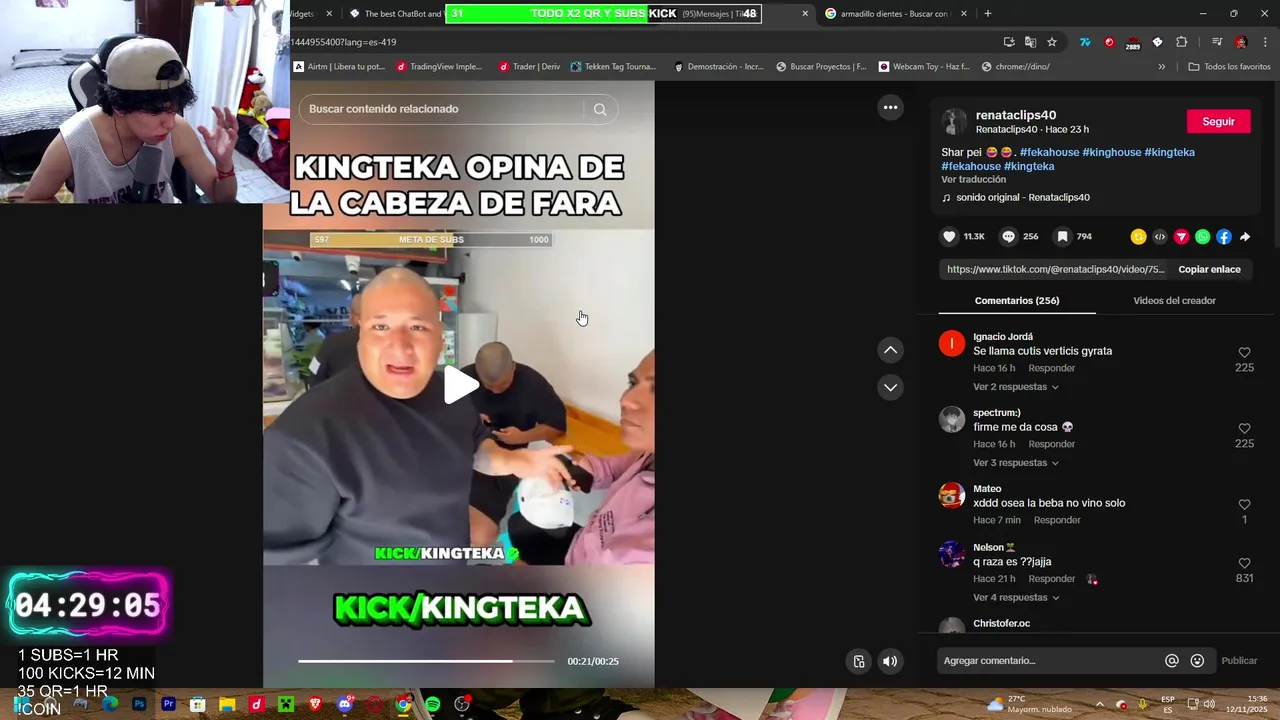1280x720 pixels.
Task: Open Chrome media controls icon
Action: click(1216, 42)
